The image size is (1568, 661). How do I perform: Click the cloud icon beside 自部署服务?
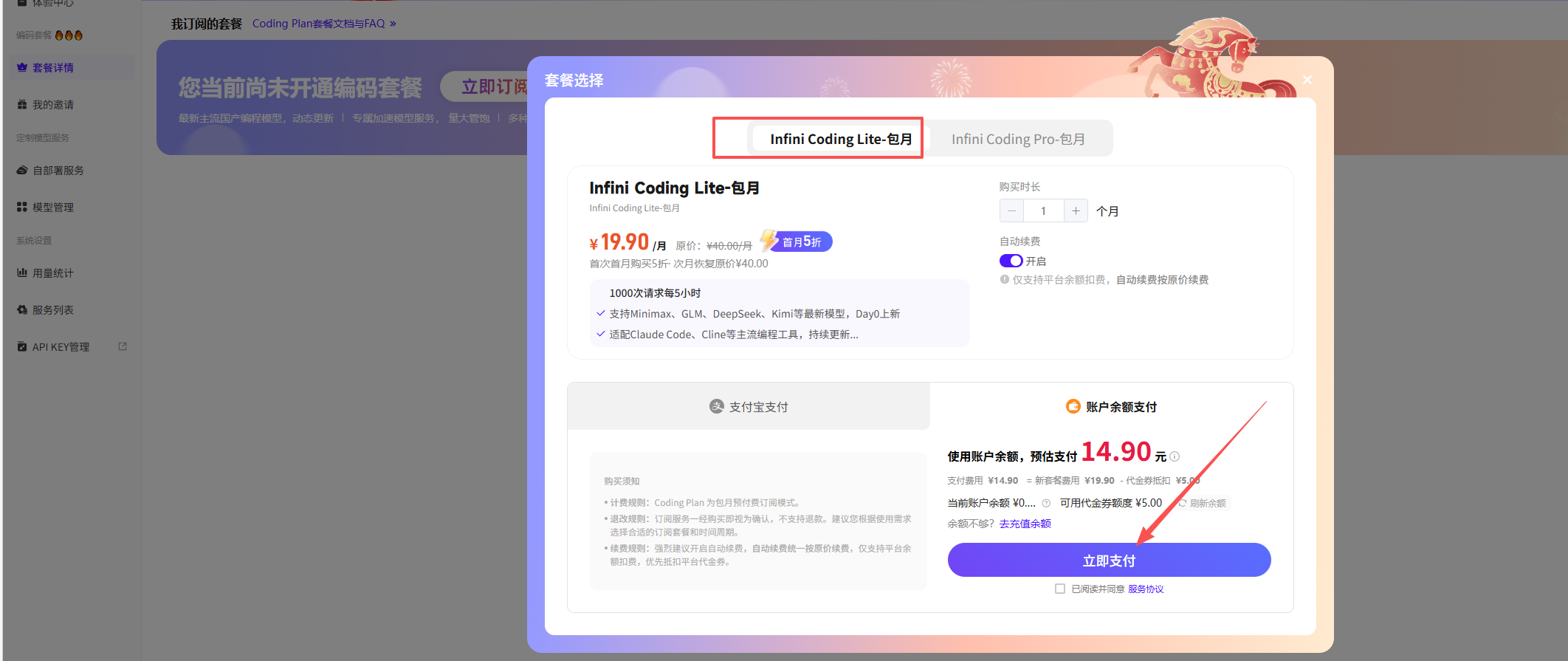tap(22, 170)
